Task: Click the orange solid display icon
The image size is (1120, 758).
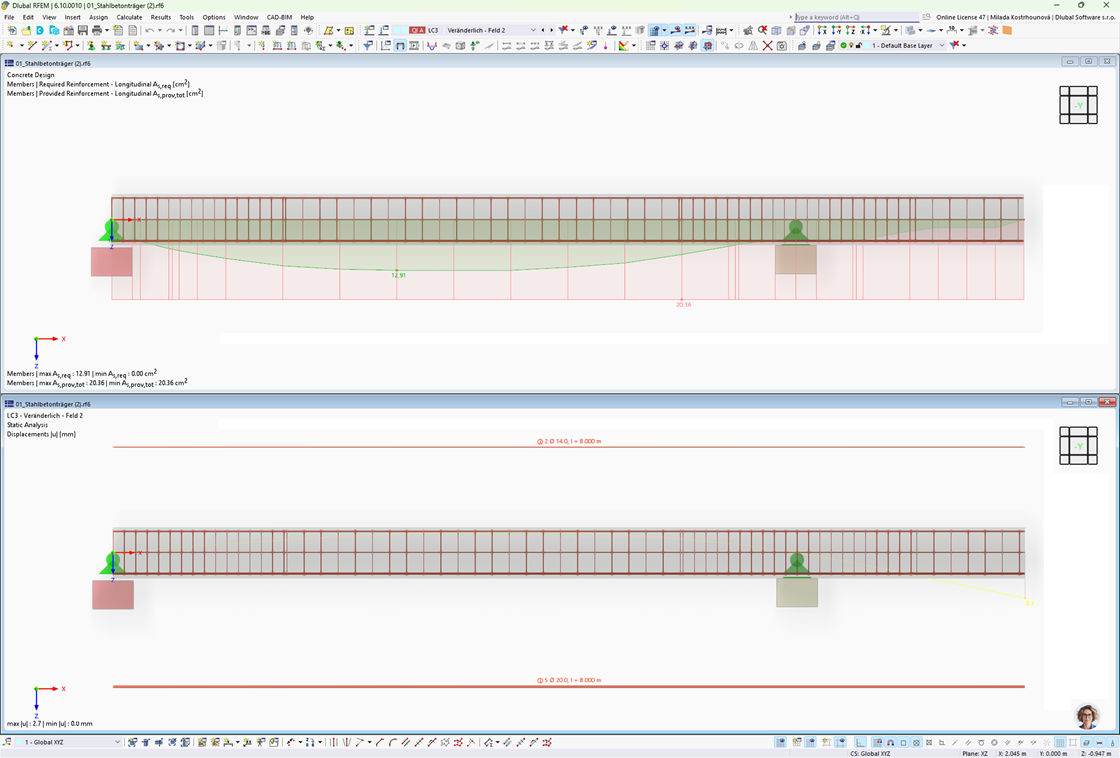Action: click(x=1007, y=30)
